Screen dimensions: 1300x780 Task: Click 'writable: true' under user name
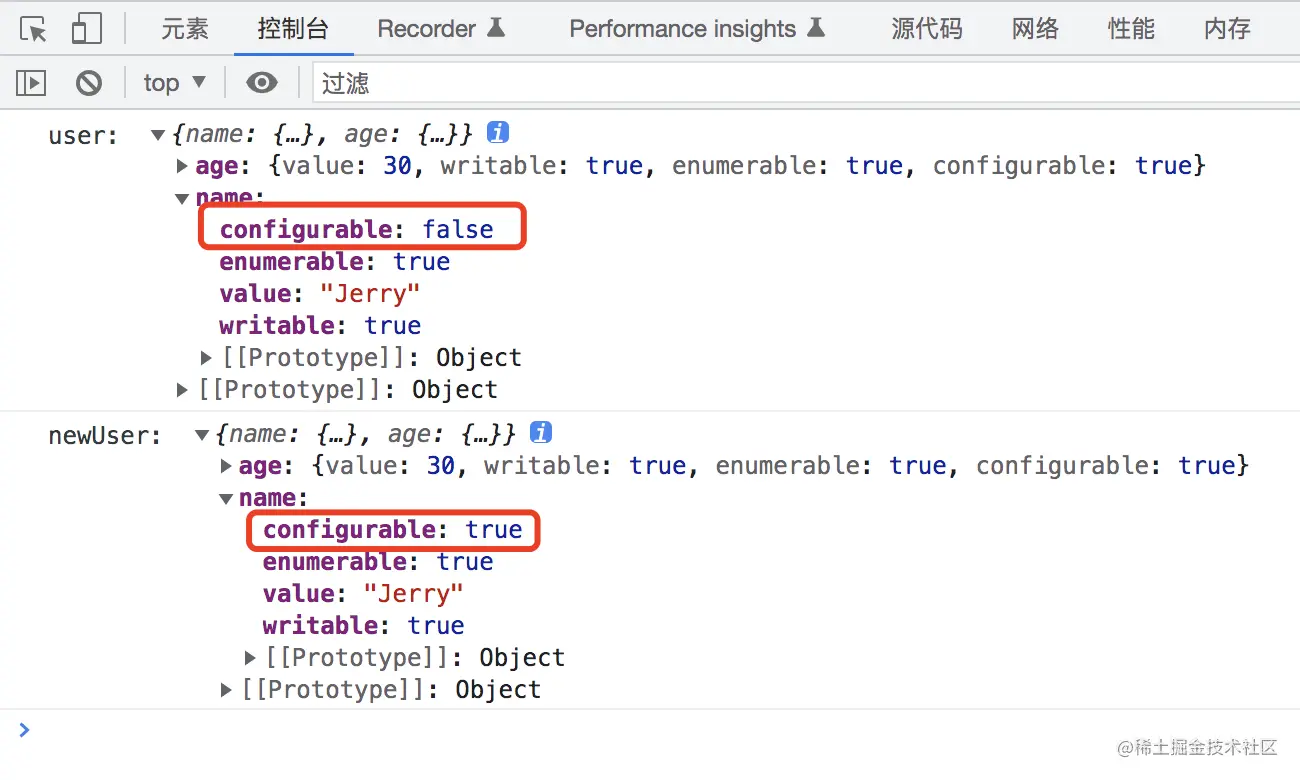coord(320,326)
